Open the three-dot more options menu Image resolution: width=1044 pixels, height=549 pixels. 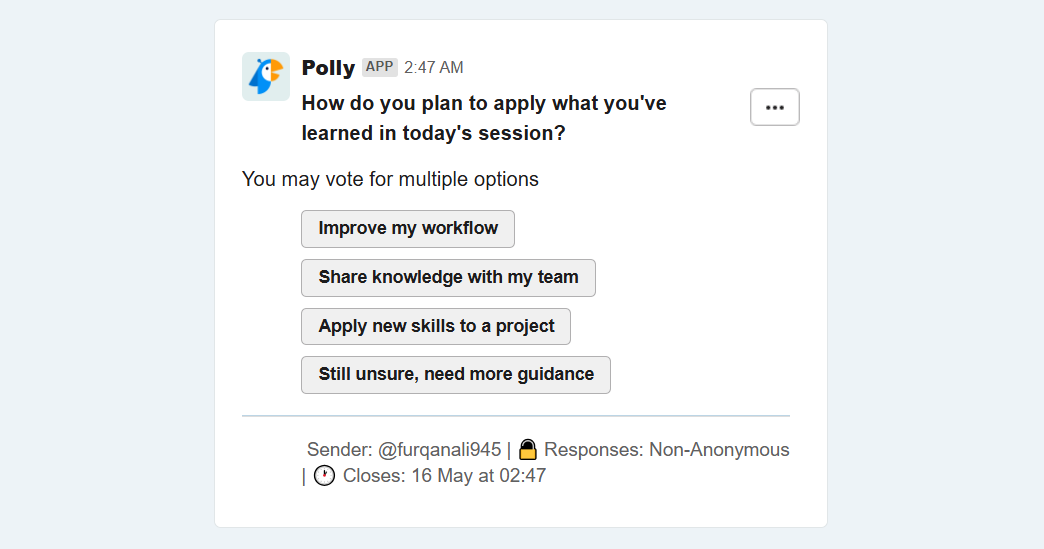click(774, 107)
